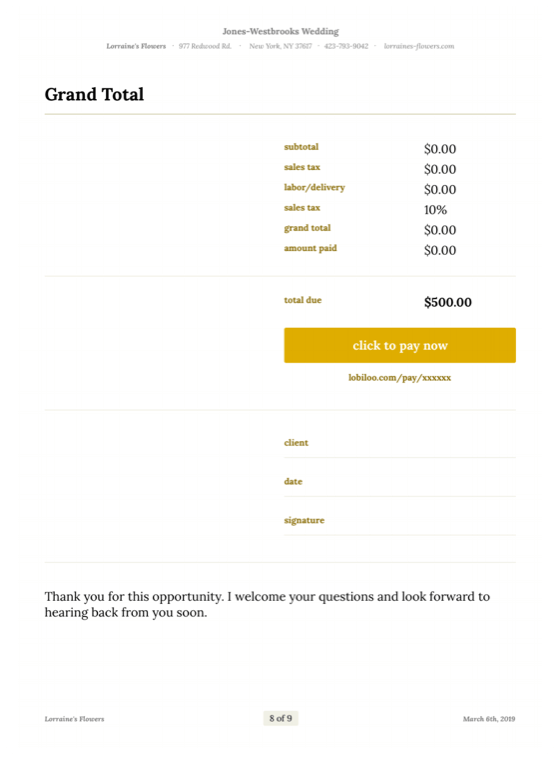Click the $500.00 total due amount
Viewport: 560px width, 760px height.
(448, 302)
